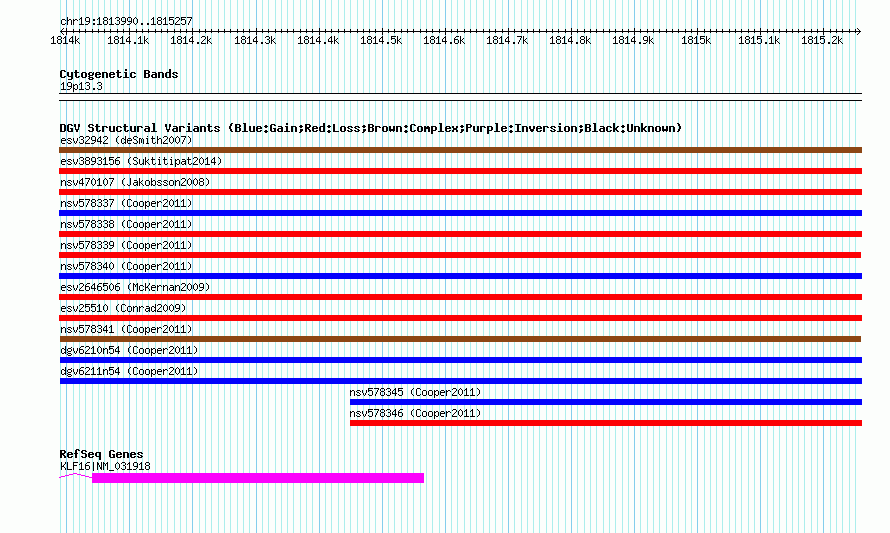Open the KLF16|NM_031918 gene label
This screenshot has height=533, width=890.
tap(105, 467)
